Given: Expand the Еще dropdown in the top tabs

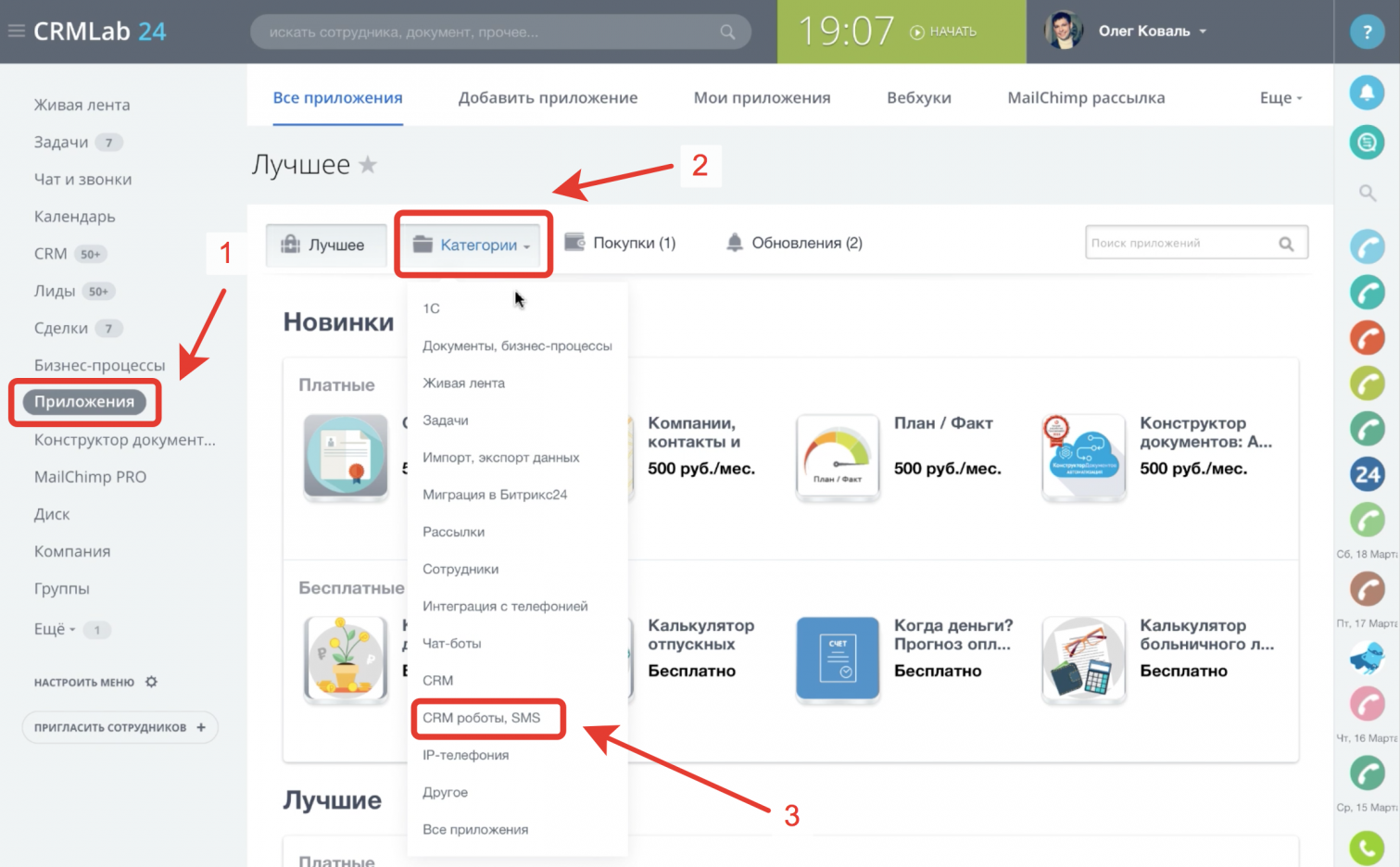Looking at the screenshot, I should 1280,97.
